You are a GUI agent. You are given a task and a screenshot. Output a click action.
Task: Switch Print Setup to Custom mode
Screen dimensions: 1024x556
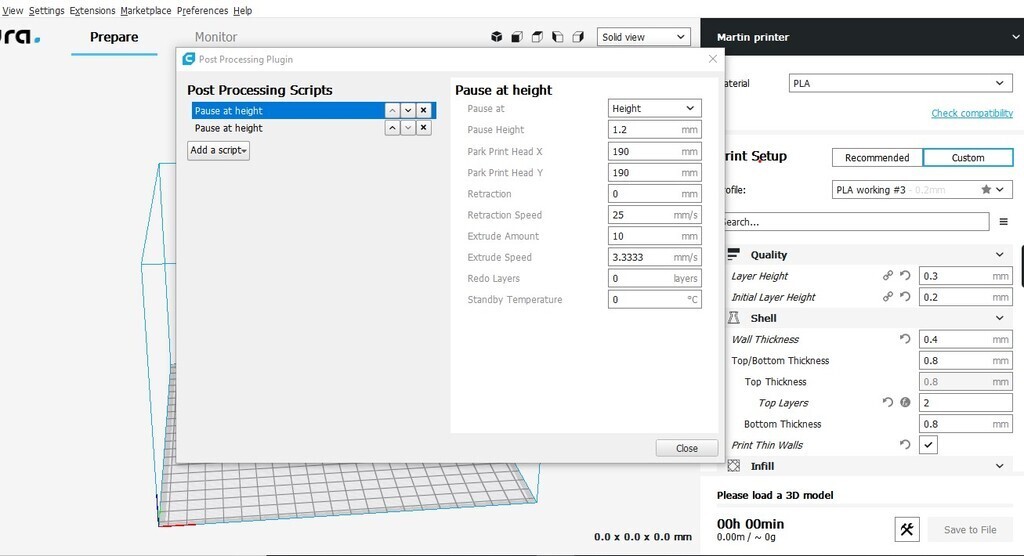tap(968, 157)
